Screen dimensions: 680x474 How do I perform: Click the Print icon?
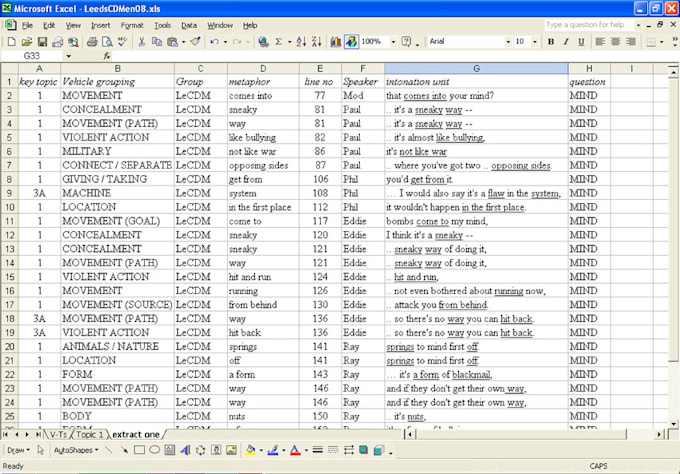point(92,42)
